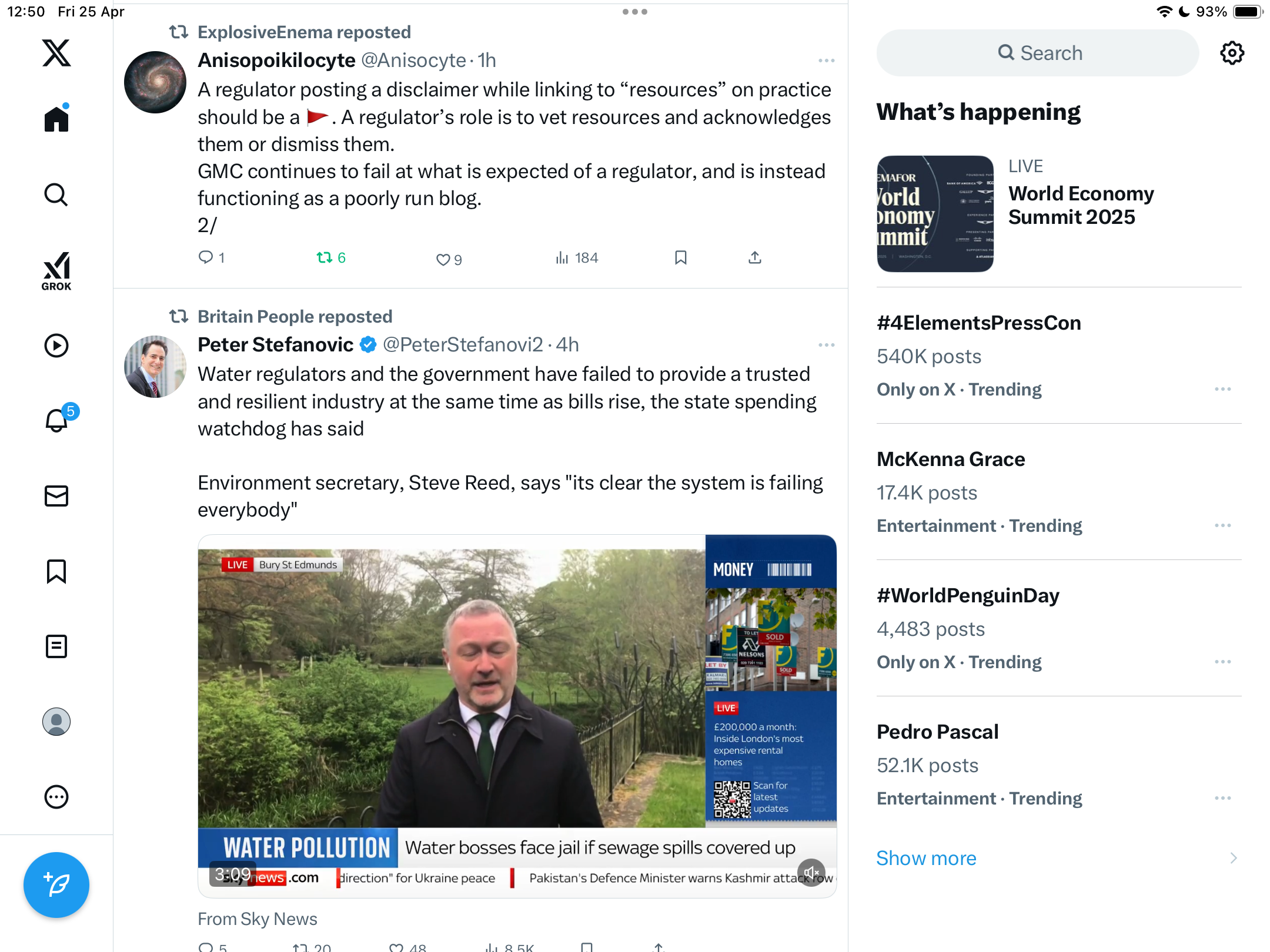
Task: Click the compose post button
Action: (56, 884)
